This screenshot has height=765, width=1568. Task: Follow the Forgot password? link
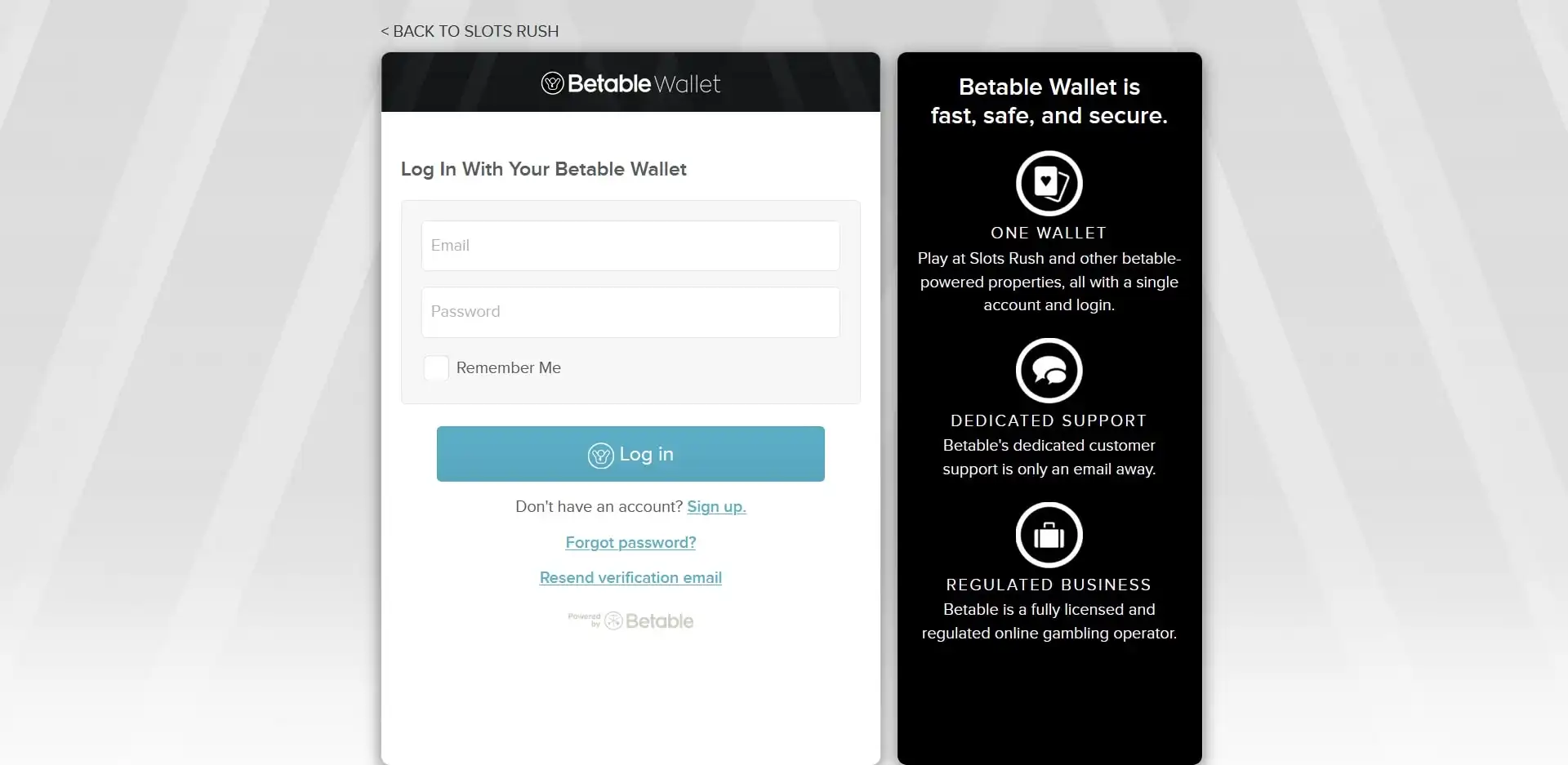coord(630,543)
